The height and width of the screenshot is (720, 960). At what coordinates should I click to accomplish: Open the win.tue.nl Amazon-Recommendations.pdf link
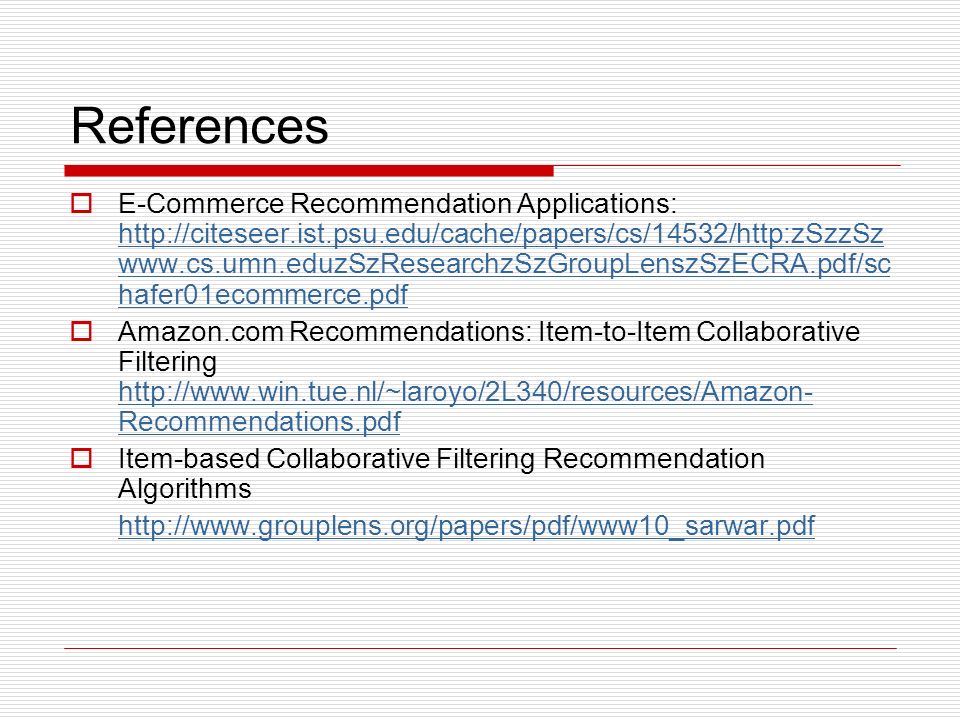(465, 392)
